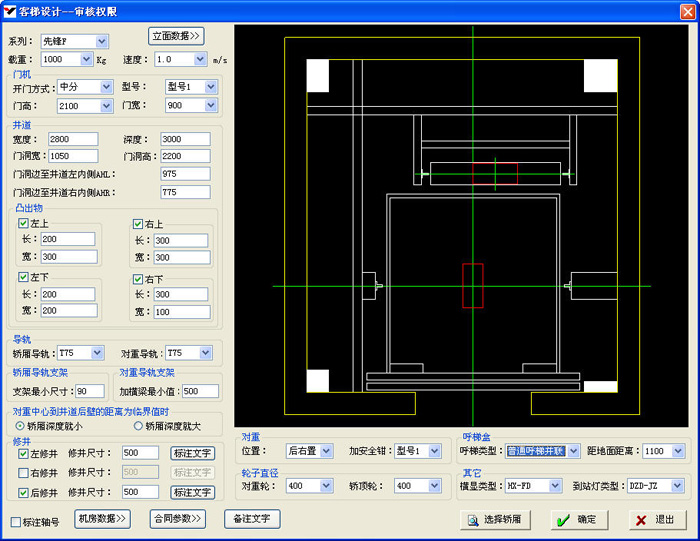Click the app icon in title bar
Screen dimensions: 700x541
[11, 11]
